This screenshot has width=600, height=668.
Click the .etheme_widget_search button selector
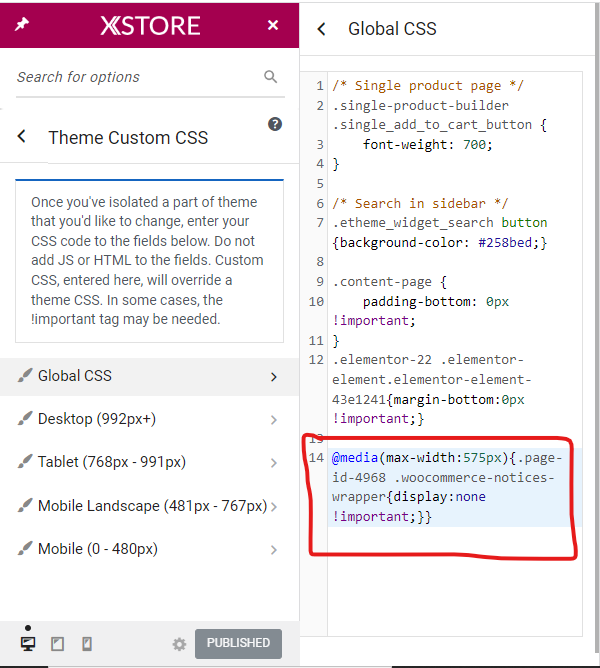(x=440, y=223)
